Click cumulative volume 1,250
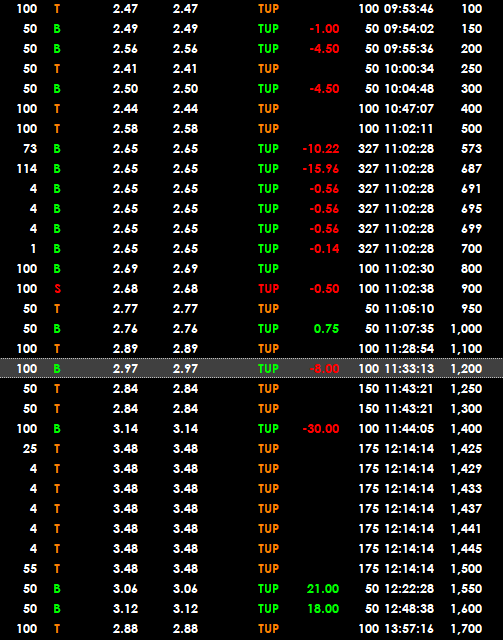Screen dimensions: 503x640 click(466, 389)
